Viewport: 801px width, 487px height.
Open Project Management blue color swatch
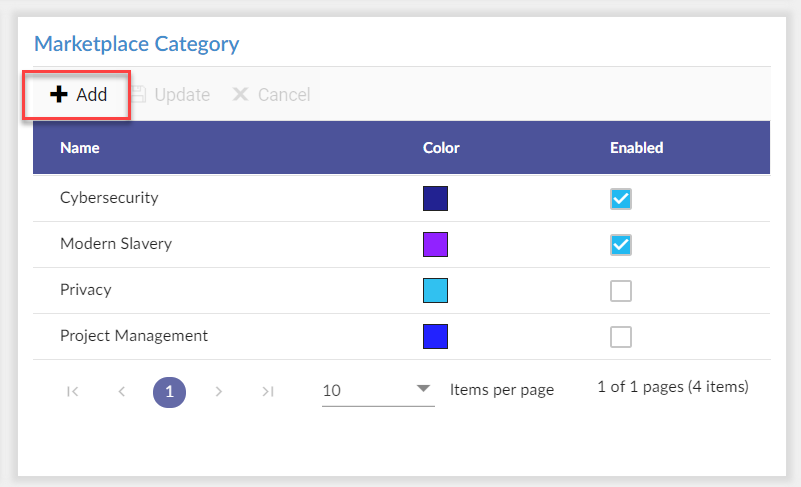click(x=435, y=337)
